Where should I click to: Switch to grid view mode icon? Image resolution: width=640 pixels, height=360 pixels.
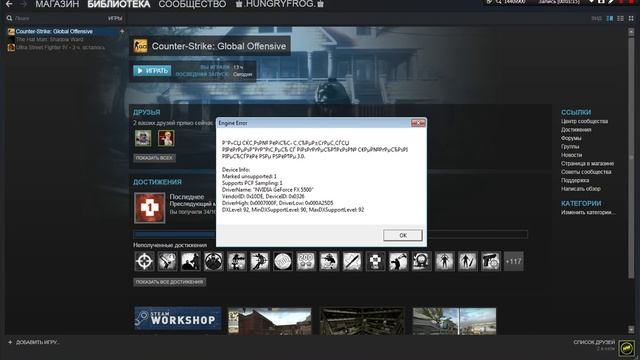pos(631,18)
